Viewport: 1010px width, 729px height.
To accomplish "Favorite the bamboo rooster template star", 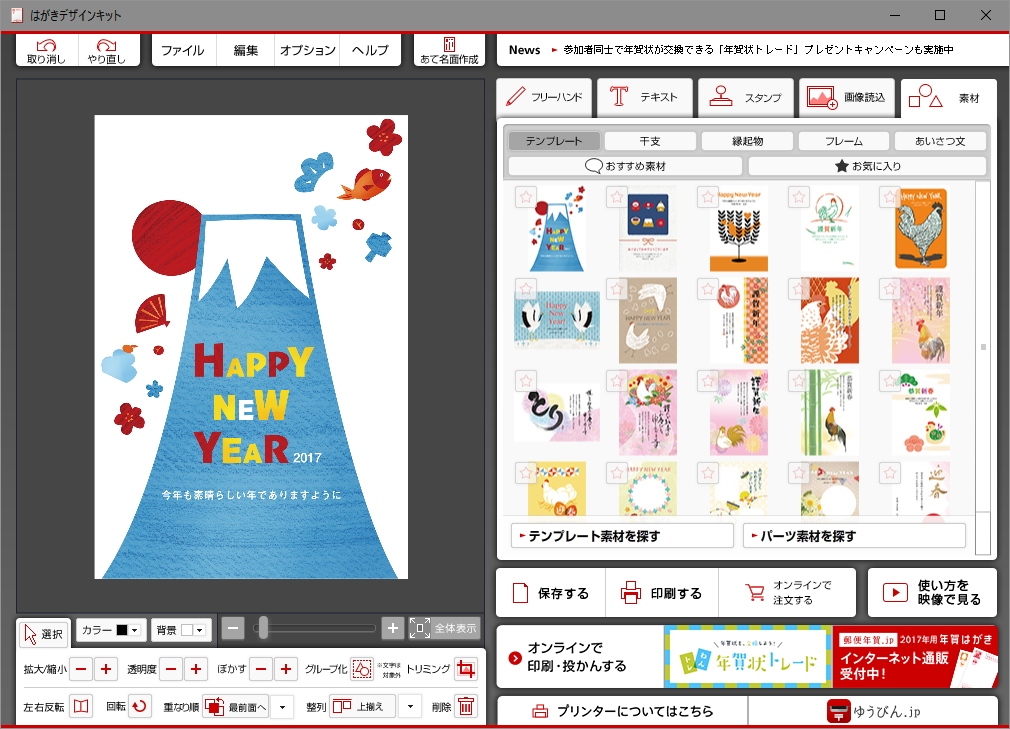I will (799, 381).
